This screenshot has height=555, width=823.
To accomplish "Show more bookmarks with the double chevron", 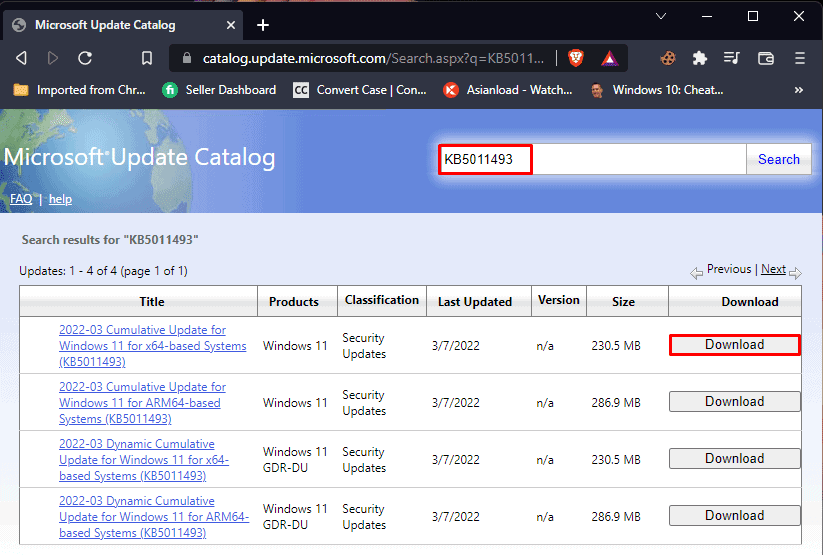I will pos(798,90).
